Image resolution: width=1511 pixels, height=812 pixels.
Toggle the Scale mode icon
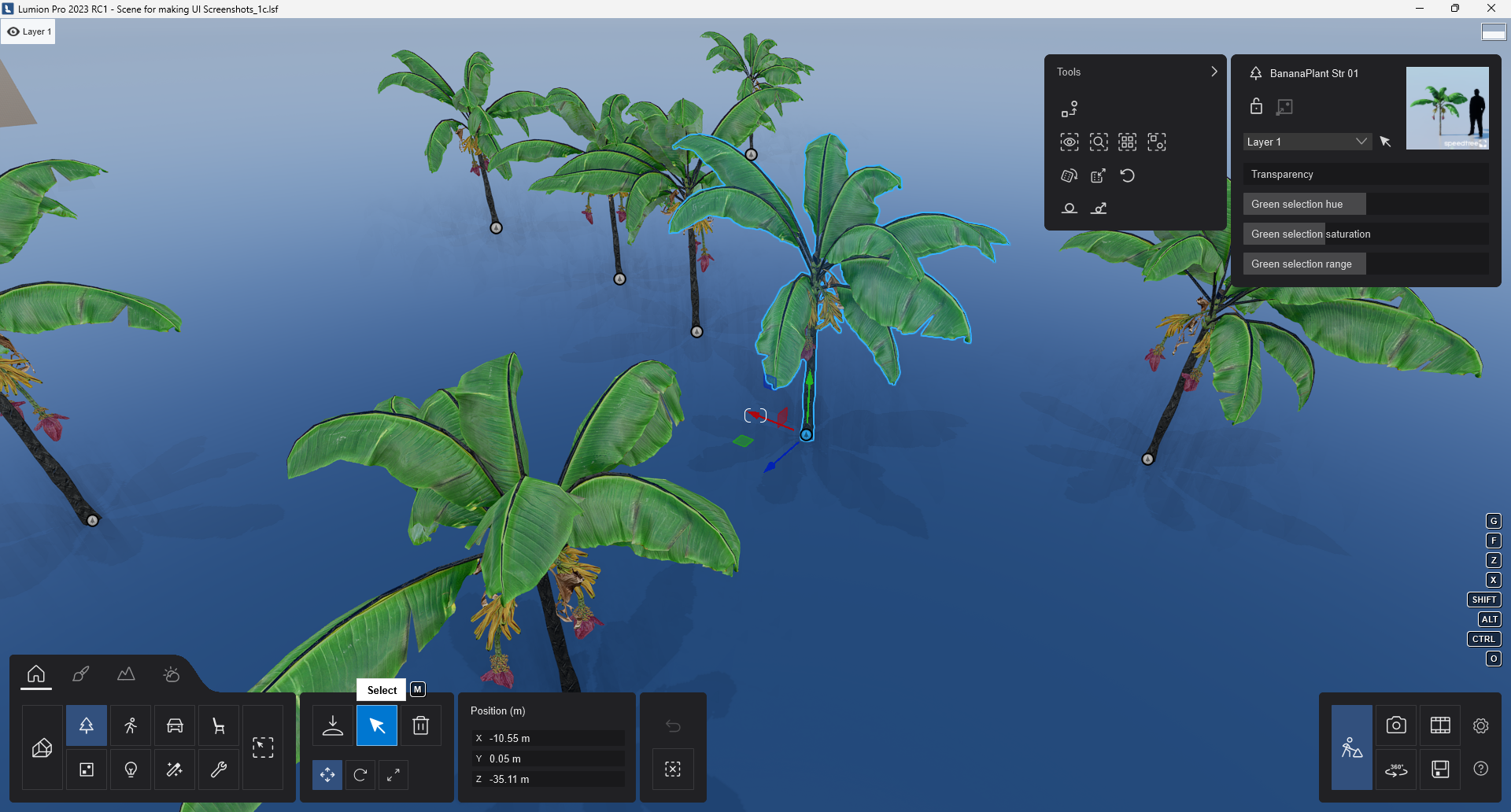click(x=393, y=775)
